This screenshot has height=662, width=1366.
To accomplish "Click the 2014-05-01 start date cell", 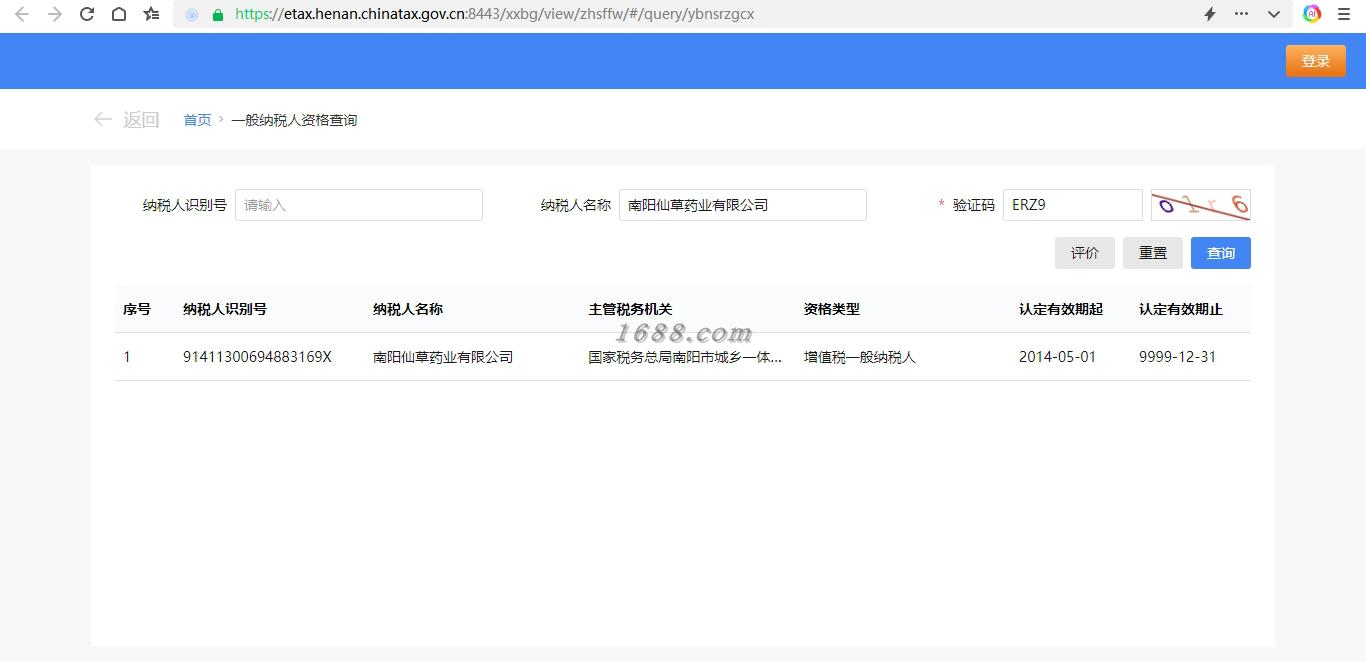I will 1058,357.
